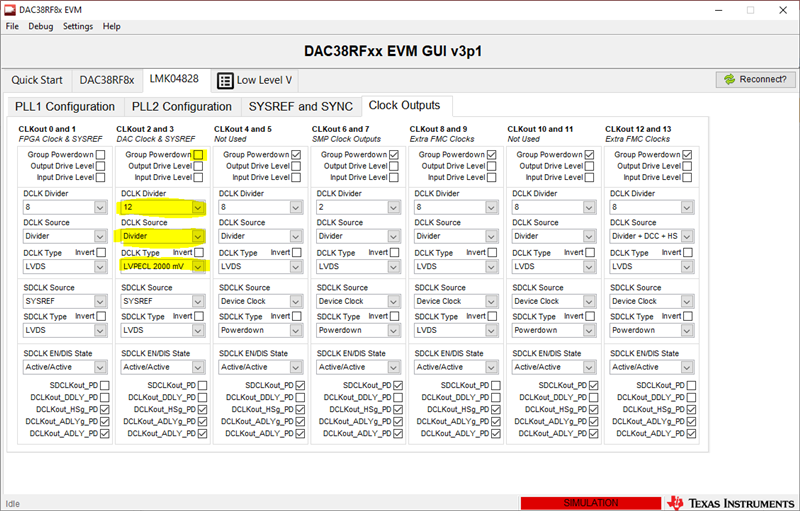Screen dimensions: 800x511
Task: Open the Settings menu
Action: pos(78,26)
